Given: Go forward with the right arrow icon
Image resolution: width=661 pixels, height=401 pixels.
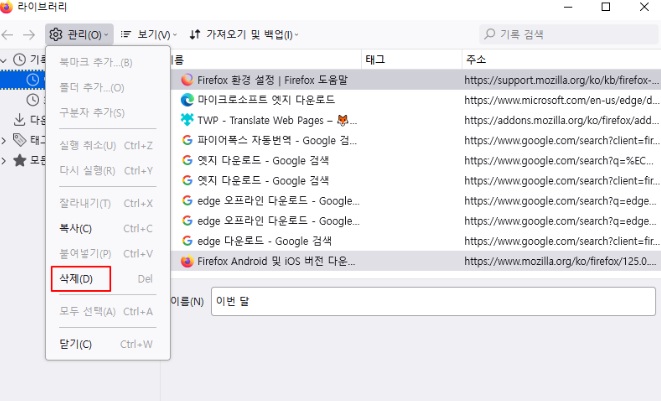Looking at the screenshot, I should click(30, 35).
